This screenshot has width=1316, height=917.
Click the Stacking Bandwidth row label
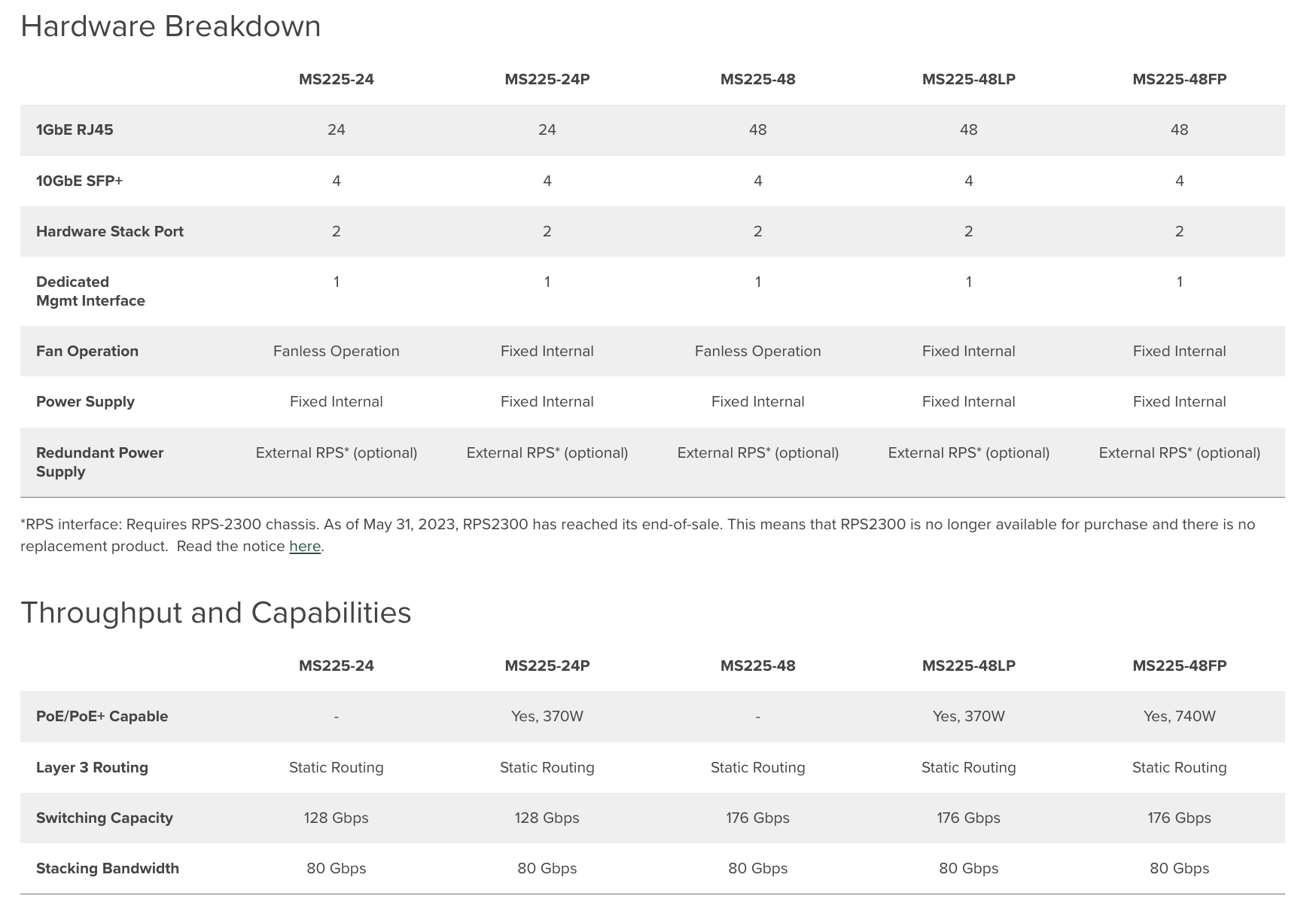pyautogui.click(x=108, y=868)
